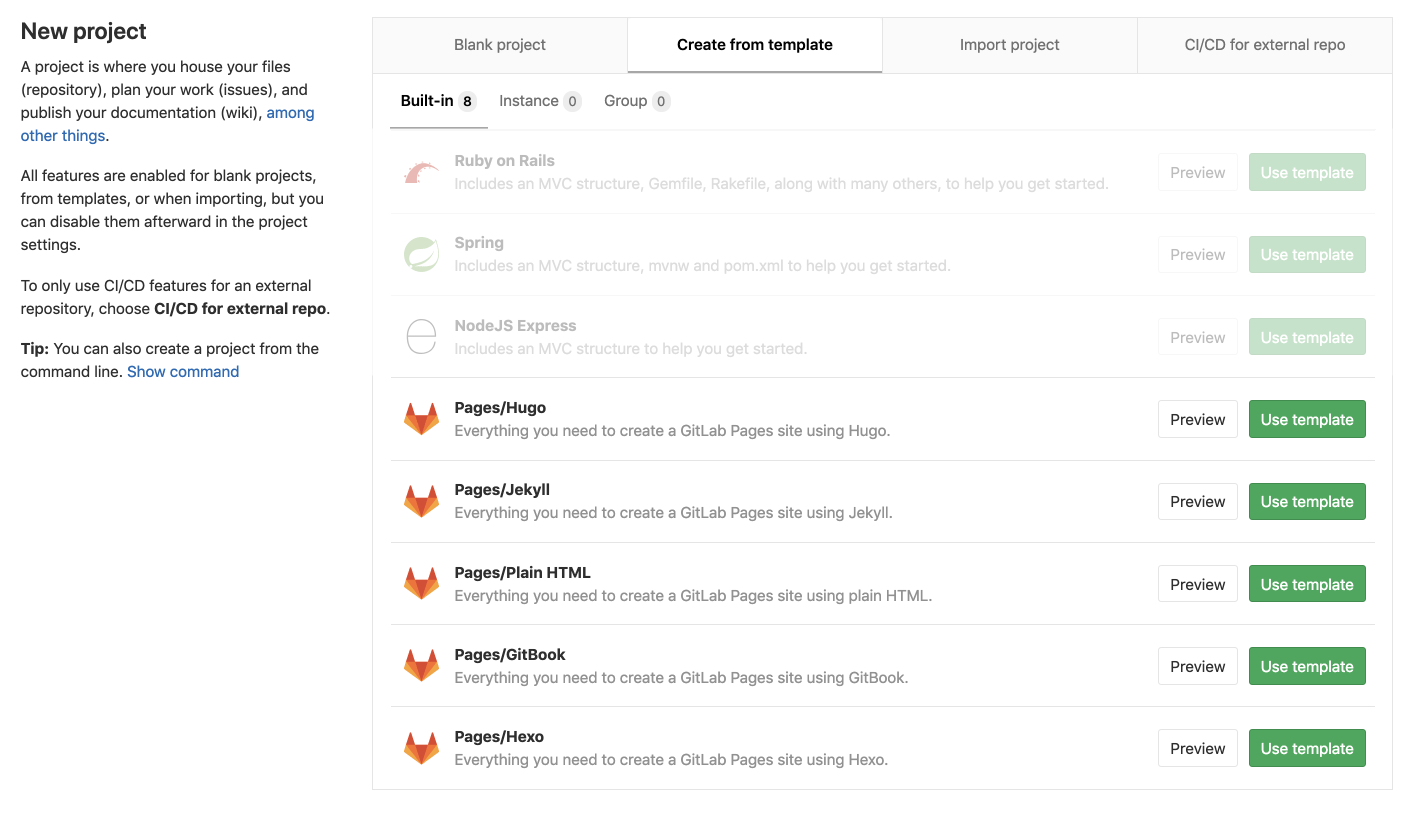The height and width of the screenshot is (814, 1421).
Task: Use the Pages/Hexo template
Action: 1307,748
